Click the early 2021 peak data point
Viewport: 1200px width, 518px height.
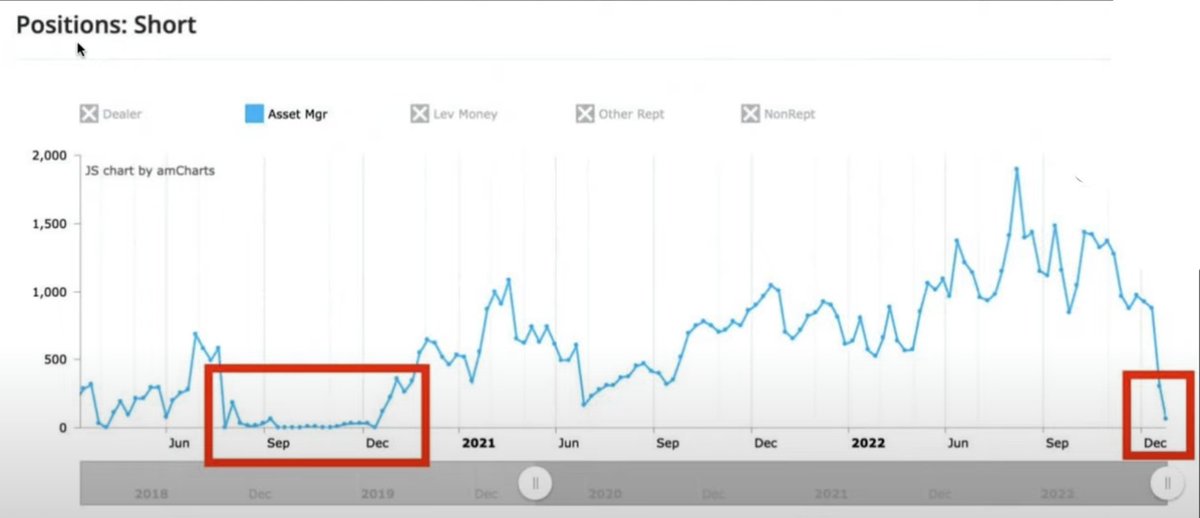(508, 279)
